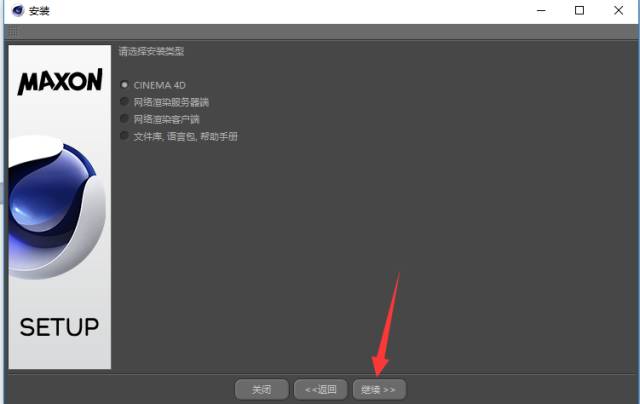Click the MAXON logo in side banner
The image size is (640, 404).
coord(60,81)
